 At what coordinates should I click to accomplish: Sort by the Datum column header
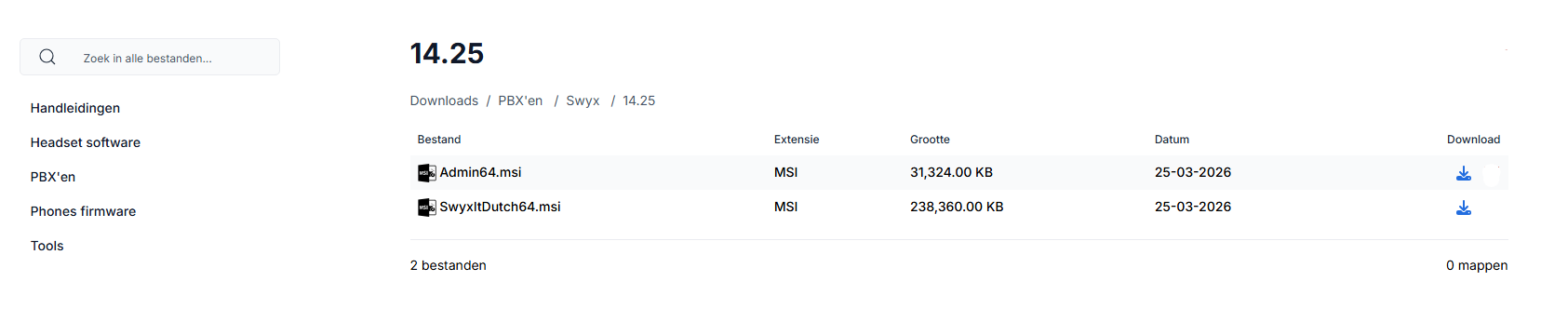(1172, 140)
